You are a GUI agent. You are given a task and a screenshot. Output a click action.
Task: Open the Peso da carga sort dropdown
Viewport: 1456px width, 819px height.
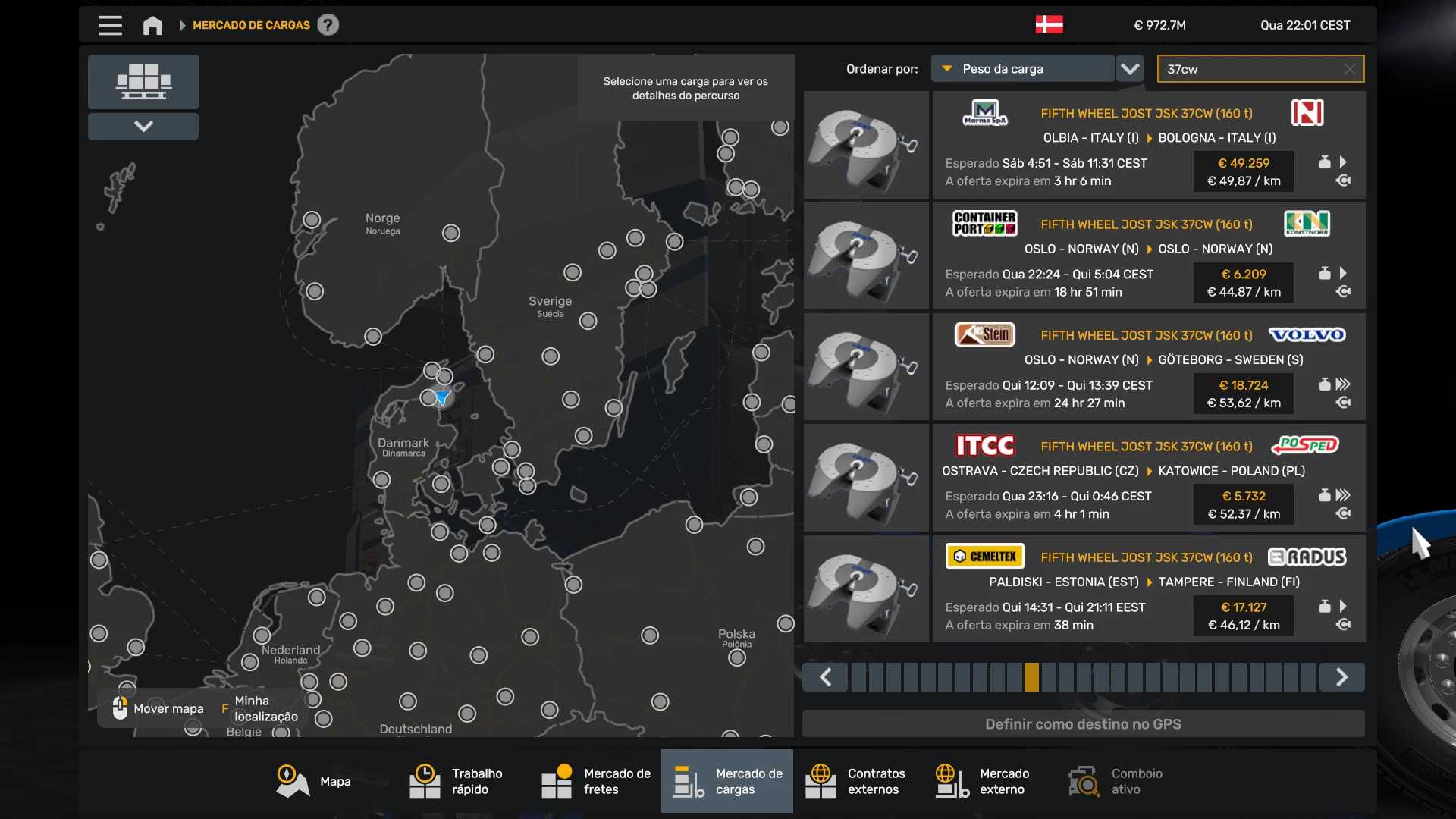click(1021, 69)
